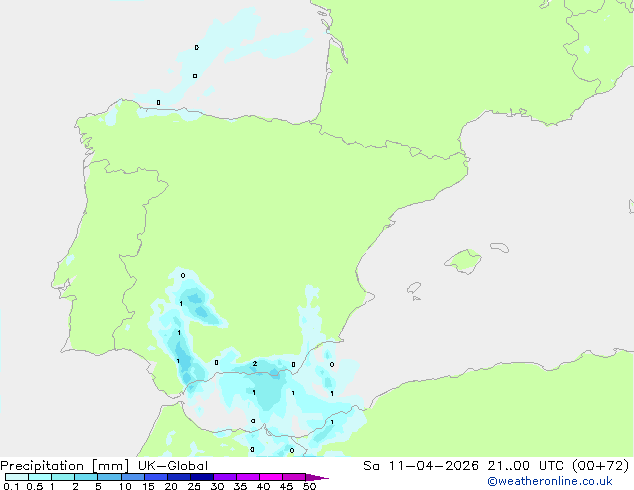Screen dimensions: 634x490
Task: Choose the 25–30 mm dark navy legend swatch
Action: [x=202, y=477]
